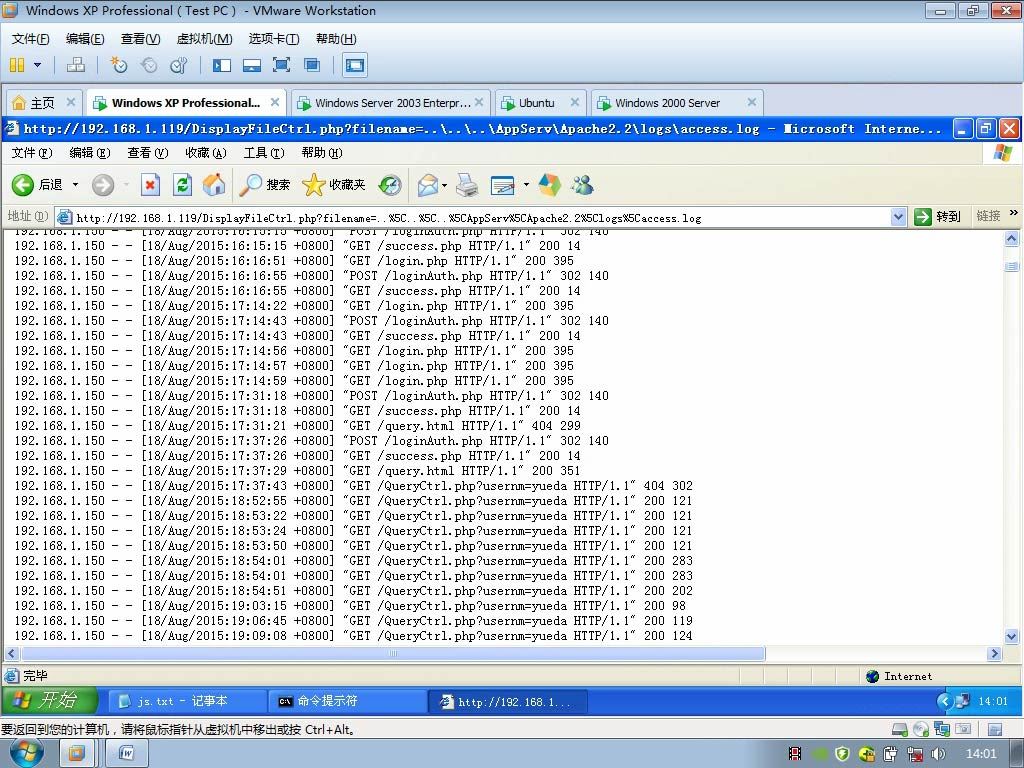Image resolution: width=1024 pixels, height=768 pixels.
Task: Expand the address bar dropdown list
Action: click(899, 217)
